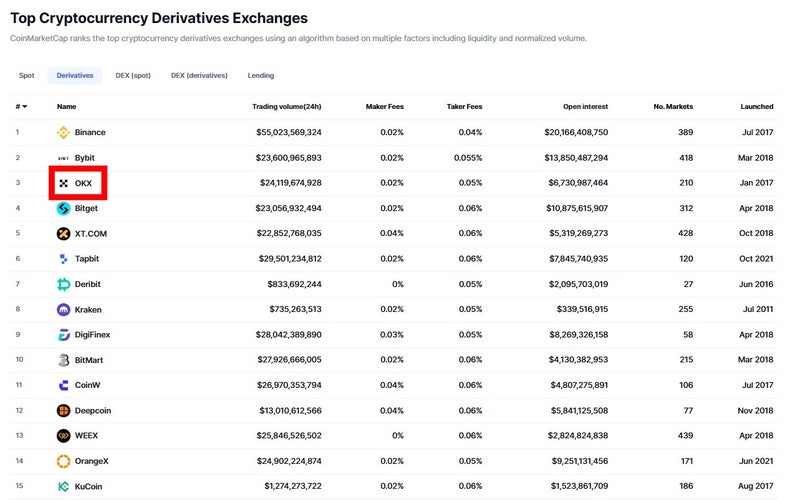Toggle rank sort arrow next to #
Screen dimensions: 800x500
pyautogui.click(x=24, y=107)
